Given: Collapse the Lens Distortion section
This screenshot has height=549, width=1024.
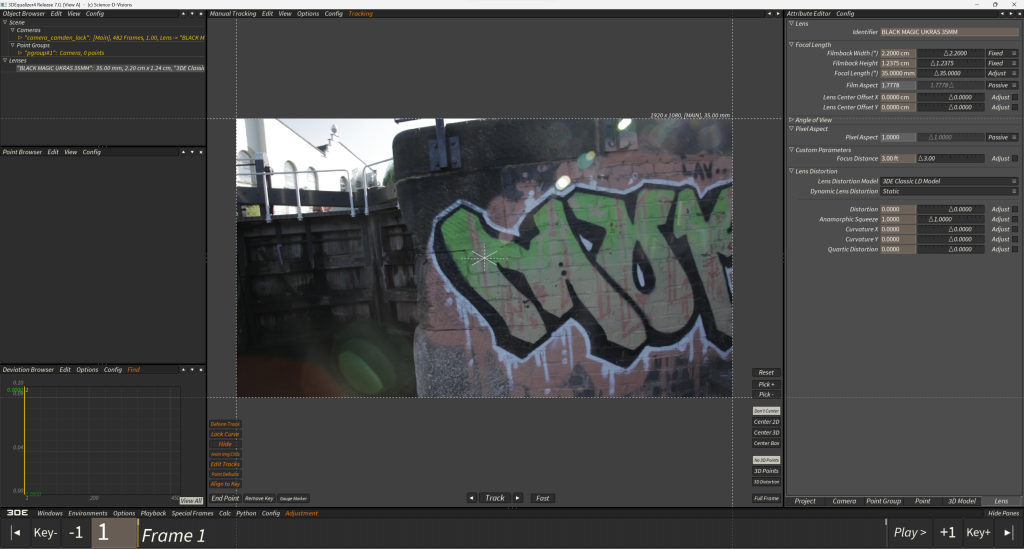Looking at the screenshot, I should [791, 171].
